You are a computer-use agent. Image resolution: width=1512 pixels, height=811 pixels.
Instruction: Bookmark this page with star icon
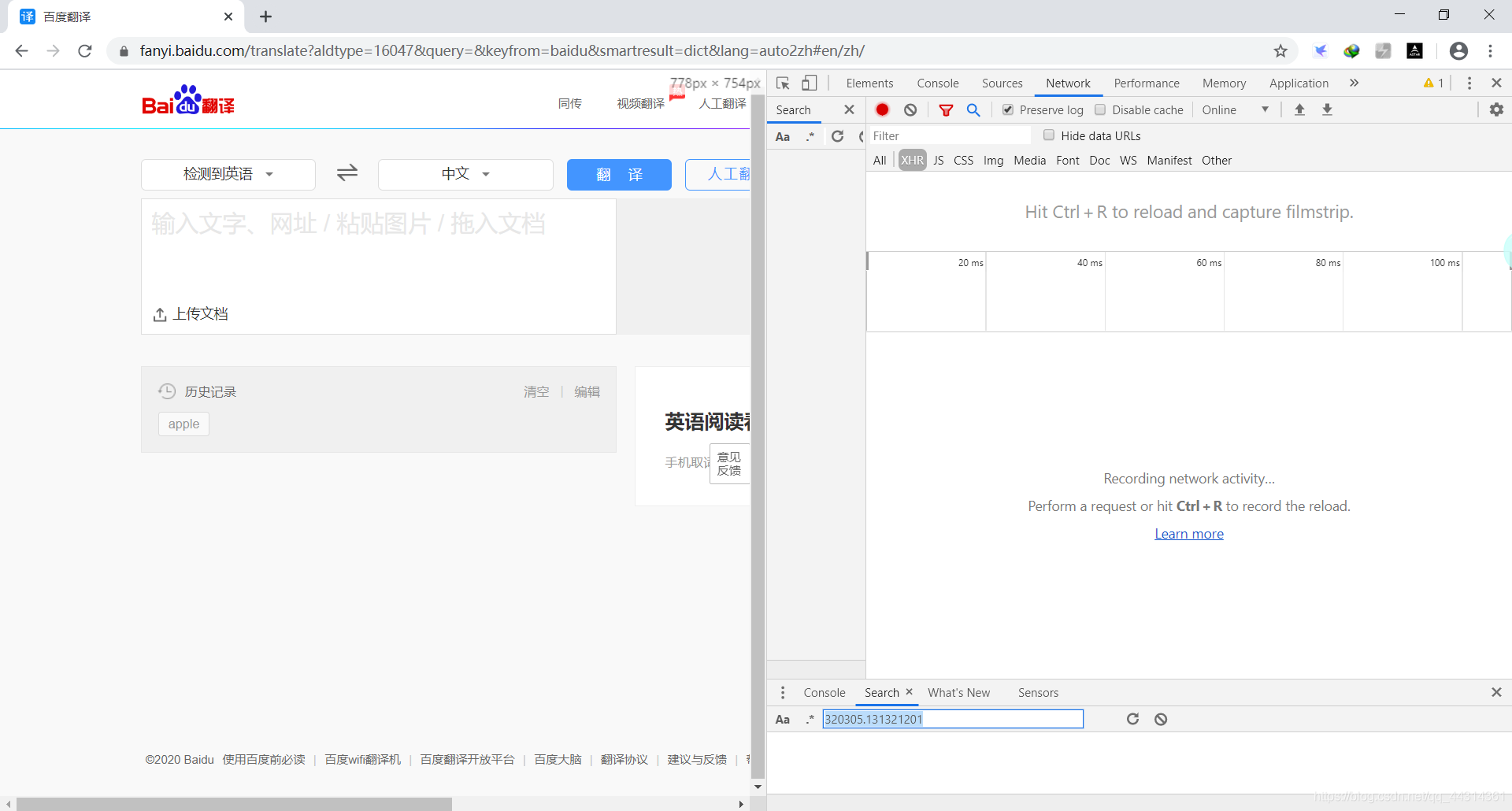click(1280, 51)
